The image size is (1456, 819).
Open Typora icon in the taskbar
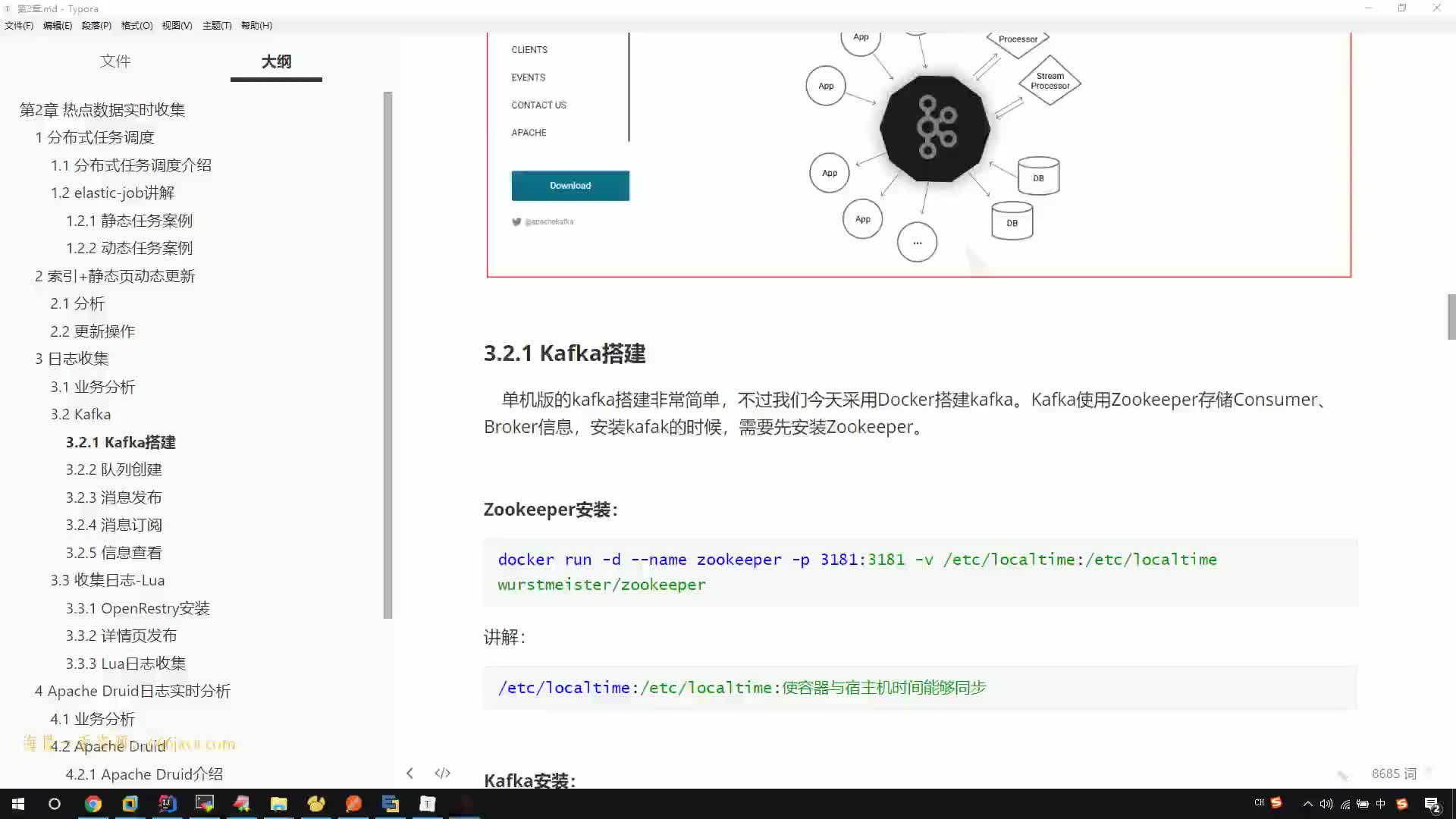click(428, 804)
